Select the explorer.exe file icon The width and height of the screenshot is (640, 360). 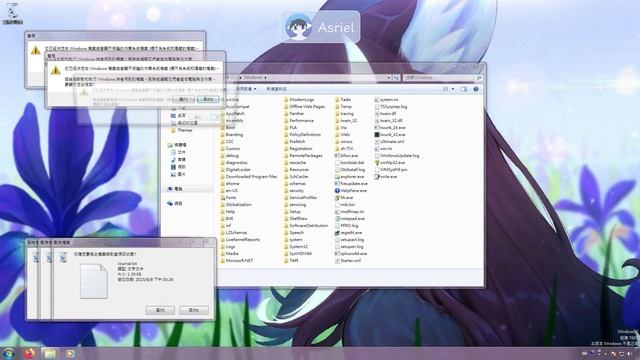337,177
